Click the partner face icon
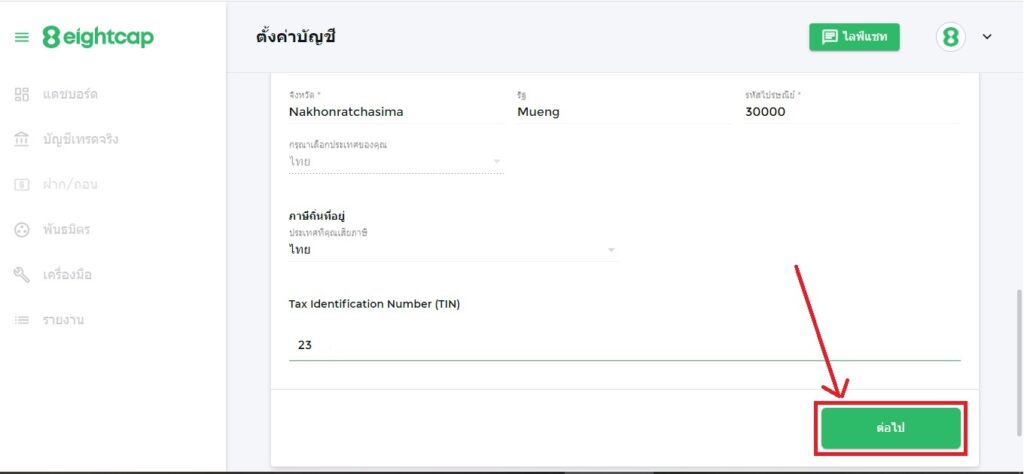1024x474 pixels. point(22,230)
